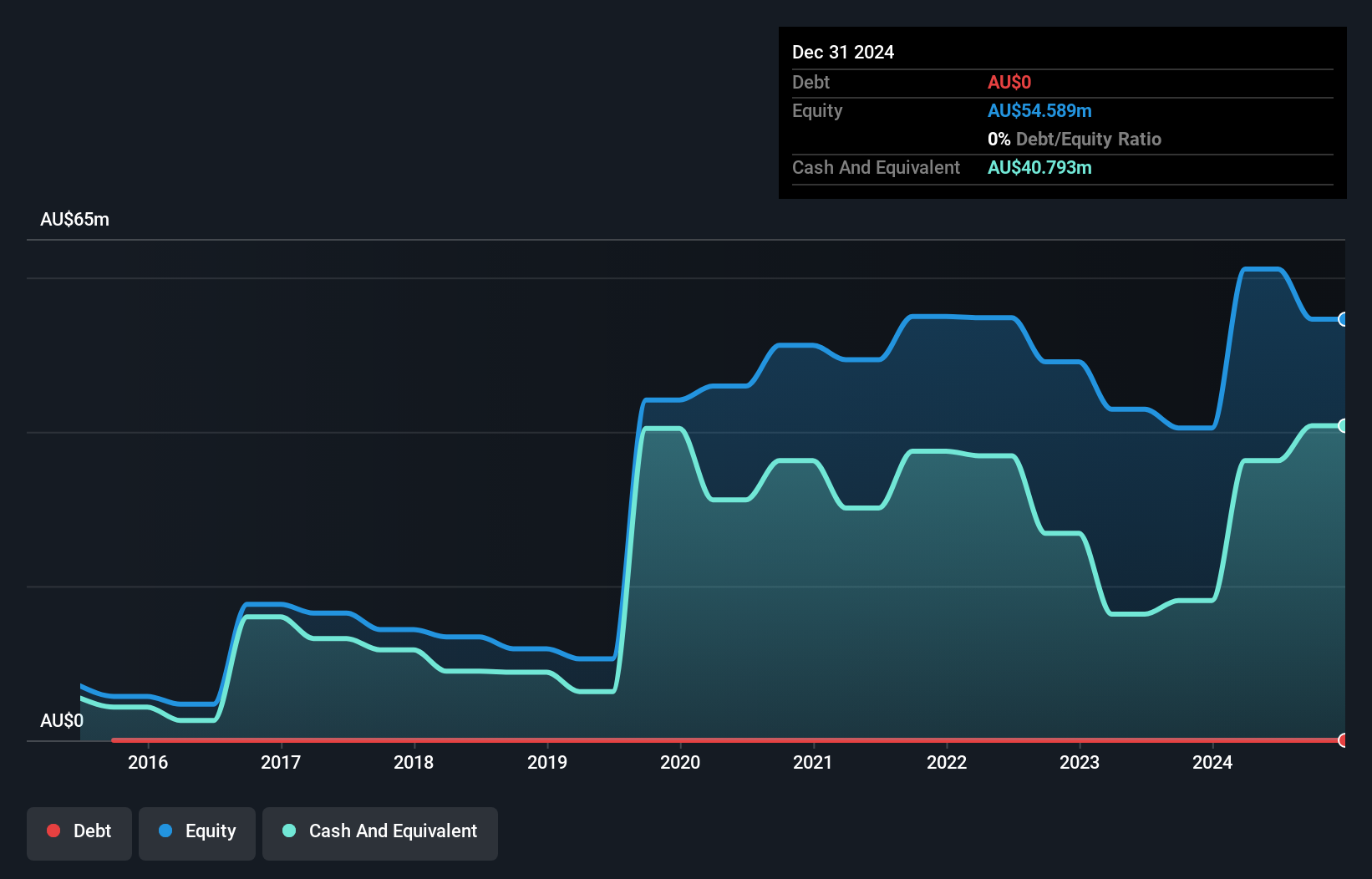Image resolution: width=1372 pixels, height=879 pixels.
Task: Click the red dot icon in the Debt legend
Action: 53,831
